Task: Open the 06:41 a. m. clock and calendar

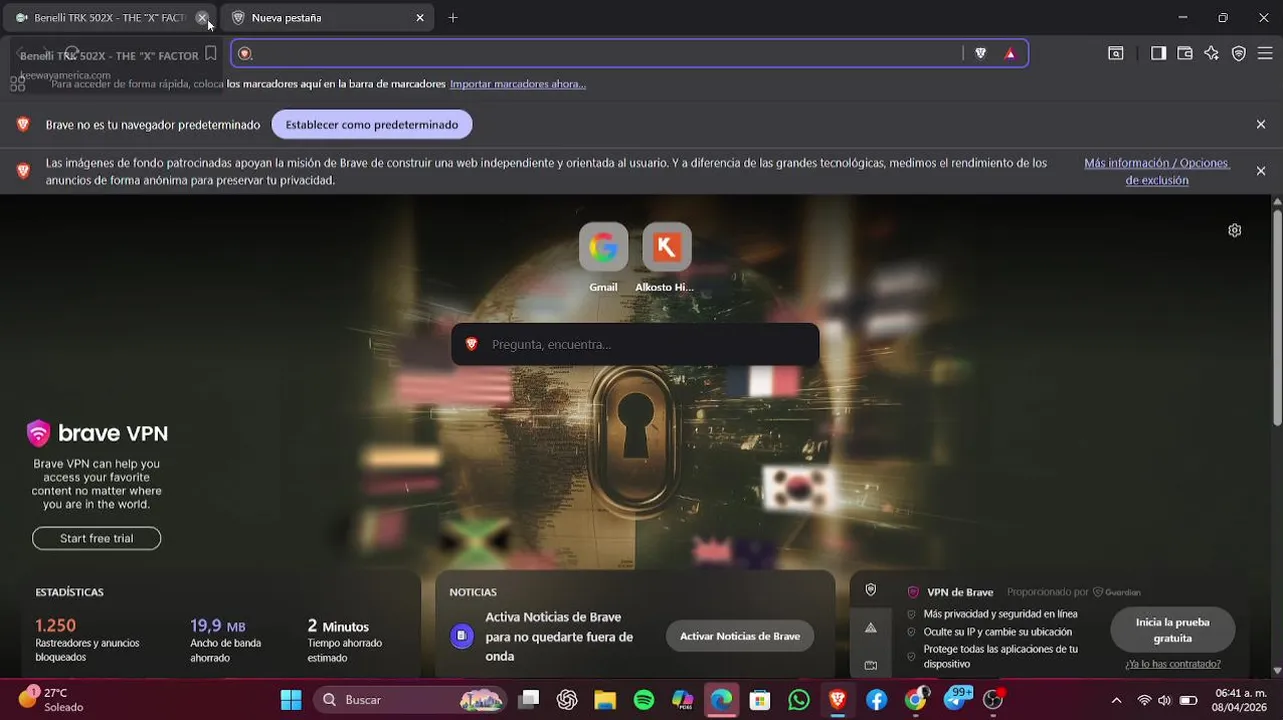Action: (1240, 700)
